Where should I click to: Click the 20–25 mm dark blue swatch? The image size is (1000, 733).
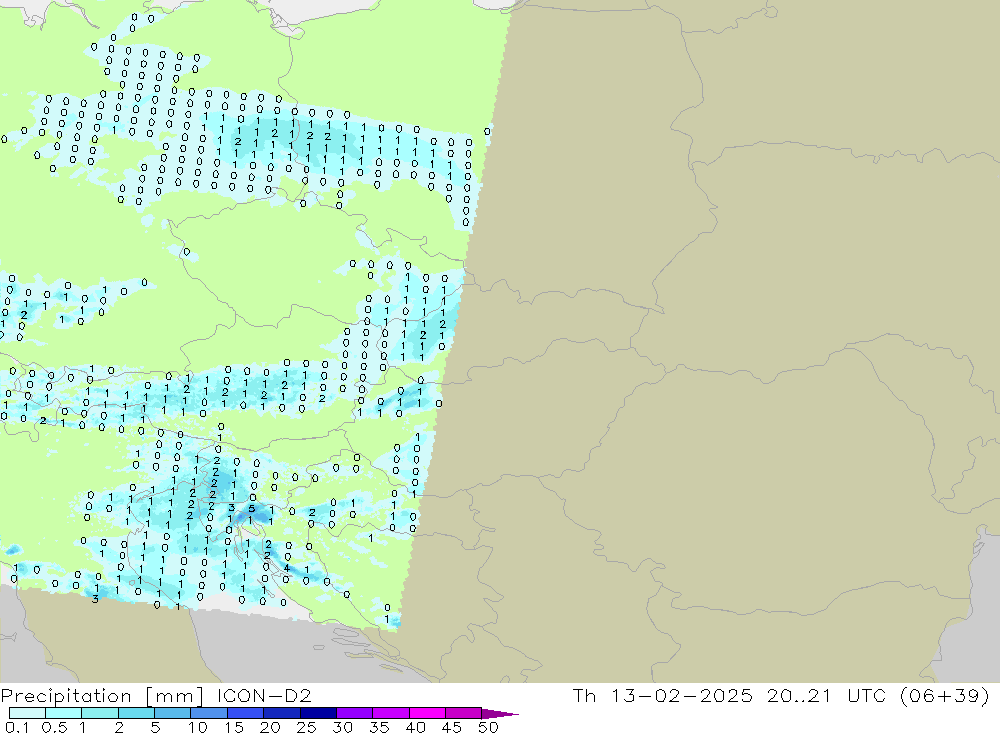281,713
